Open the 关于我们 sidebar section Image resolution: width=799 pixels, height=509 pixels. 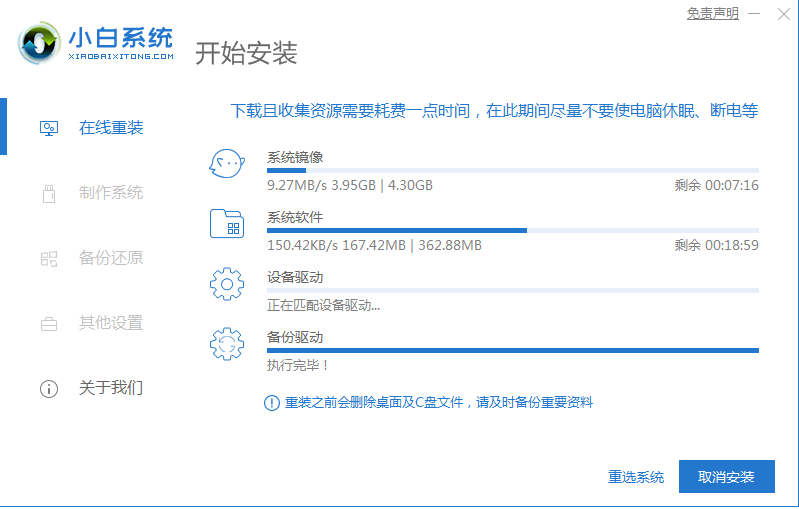[110, 388]
